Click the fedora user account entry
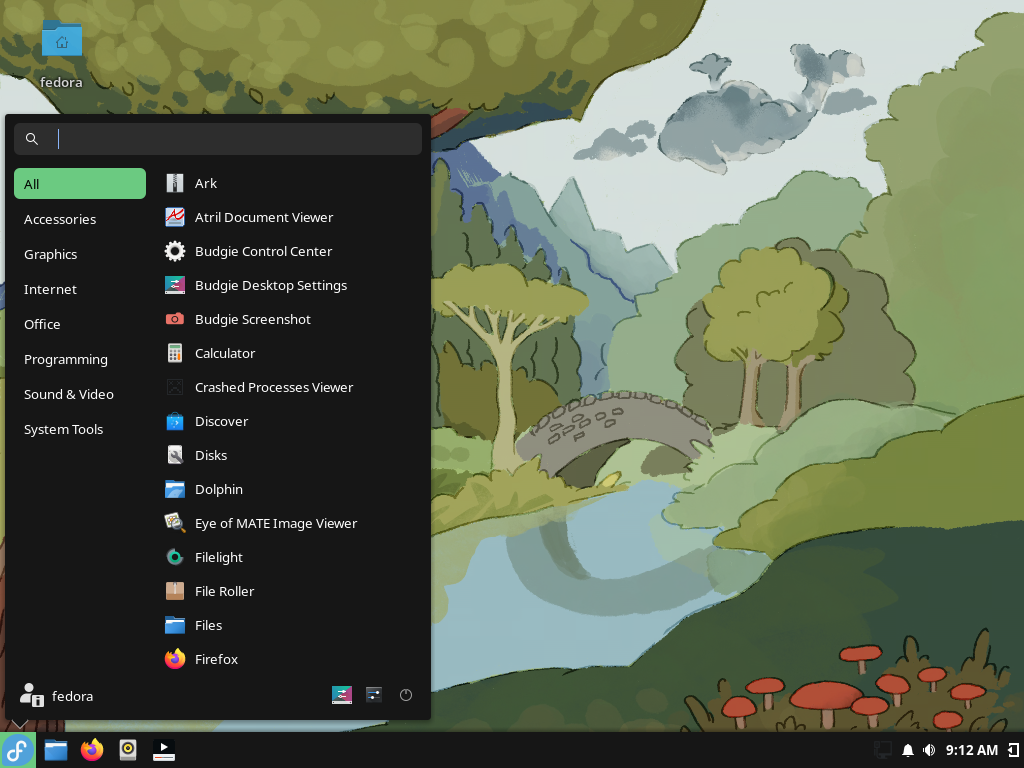The width and height of the screenshot is (1024, 768). click(x=57, y=696)
